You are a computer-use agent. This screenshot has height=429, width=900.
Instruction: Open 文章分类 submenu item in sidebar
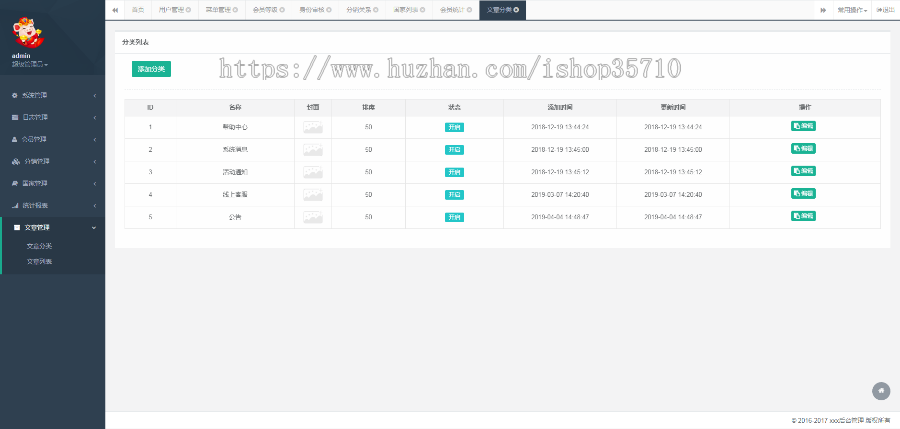(x=40, y=246)
